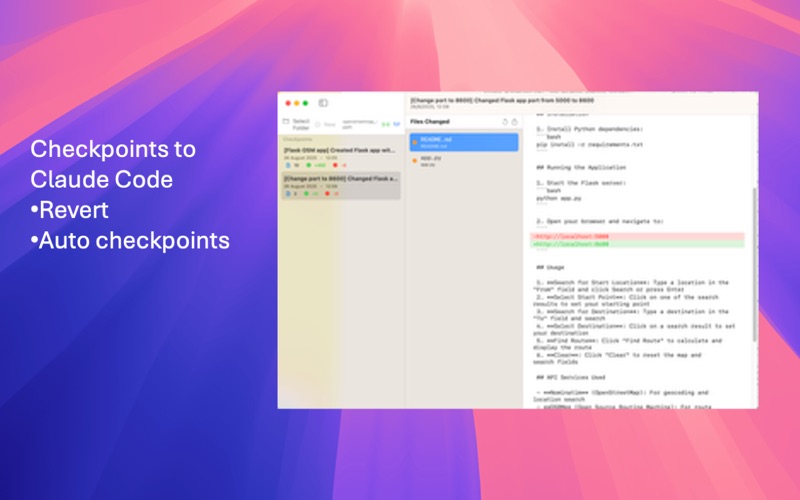Click the folder icon beside Select Folder

coord(286,121)
